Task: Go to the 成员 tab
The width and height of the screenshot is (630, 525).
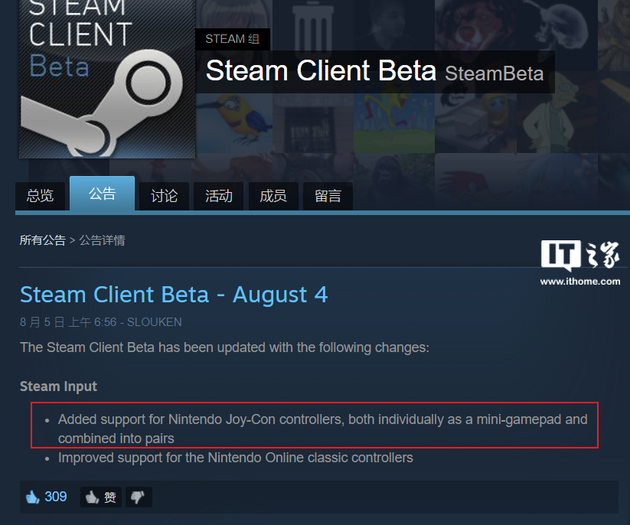Action: (x=273, y=196)
